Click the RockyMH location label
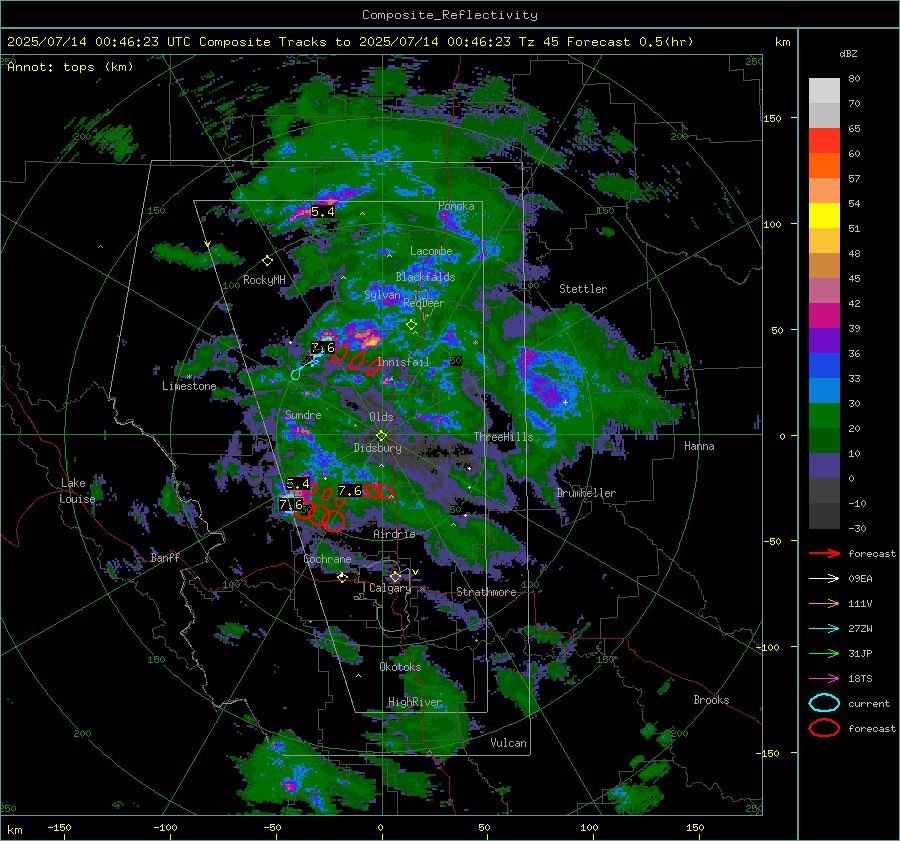Image resolution: width=900 pixels, height=841 pixels. (264, 280)
